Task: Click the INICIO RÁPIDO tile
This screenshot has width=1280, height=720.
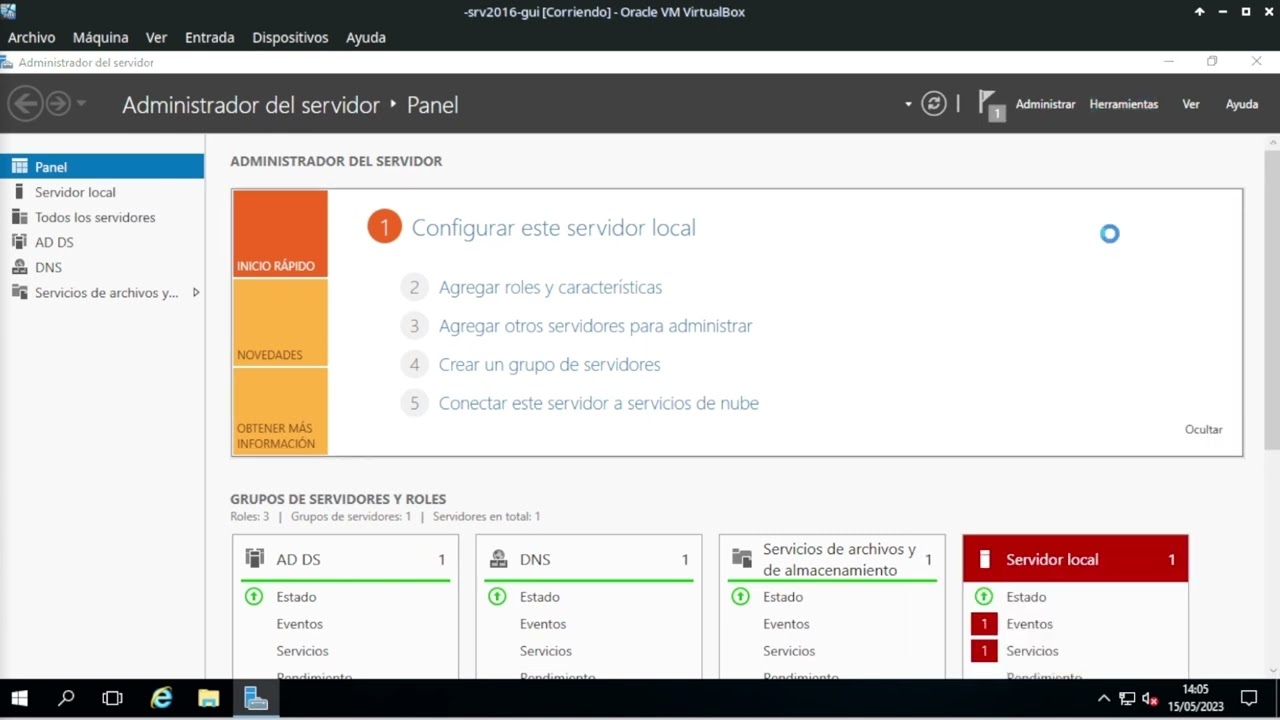Action: click(280, 233)
